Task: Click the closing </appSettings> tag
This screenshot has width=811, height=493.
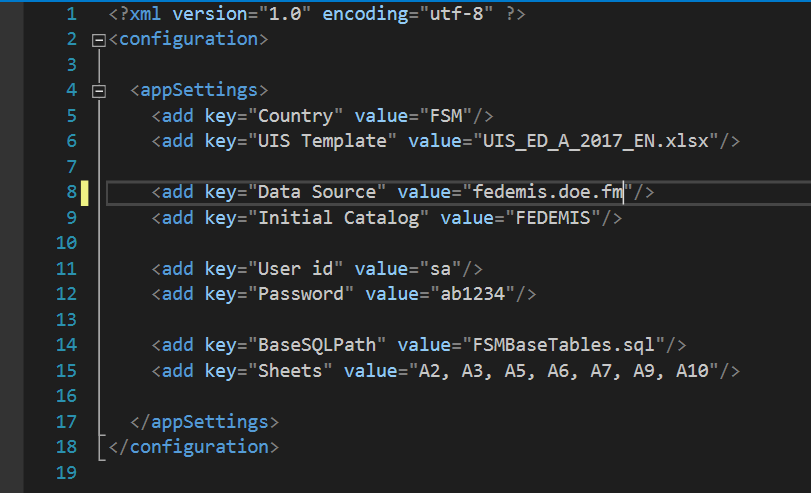Action: tap(204, 421)
